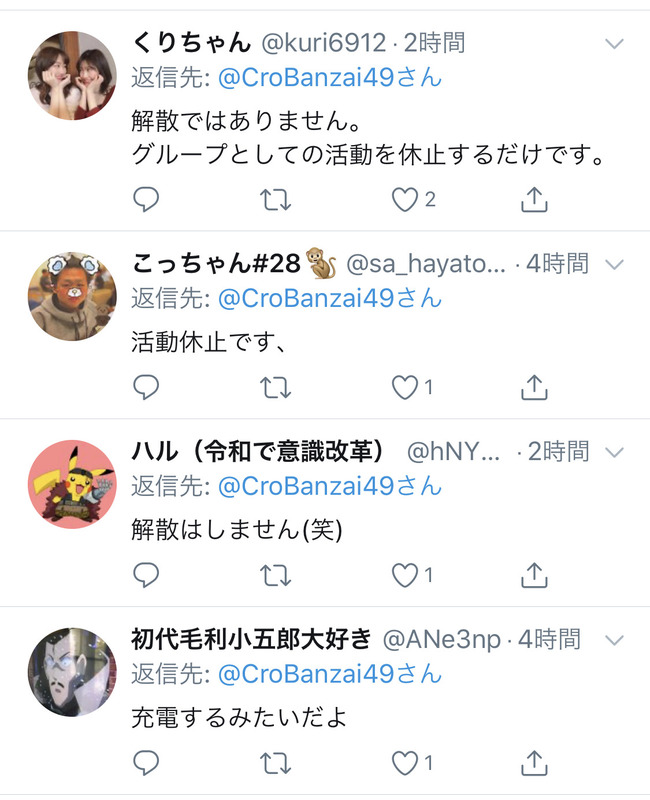Open @CroBanzai49 link in 初代毛利小五郎大好き's reply

click(330, 674)
